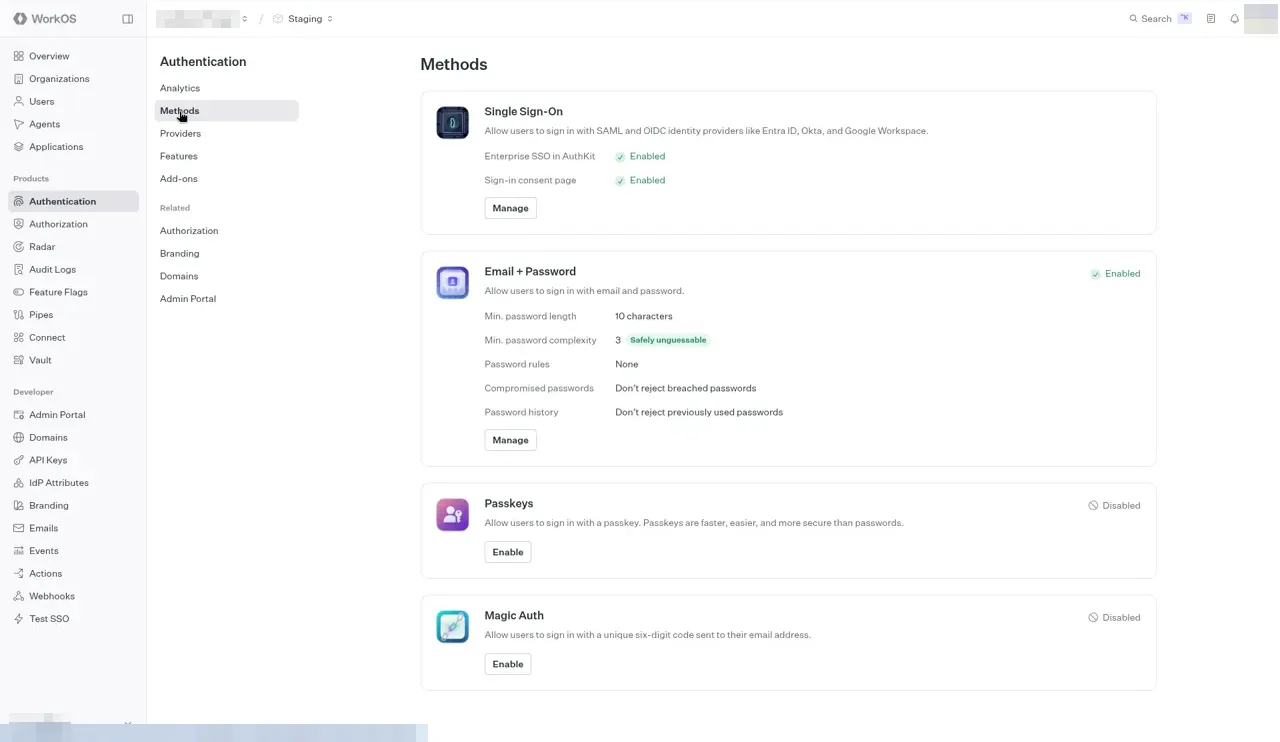Open the docs icon beside Search
Image resolution: width=1280 pixels, height=742 pixels.
(x=1210, y=19)
